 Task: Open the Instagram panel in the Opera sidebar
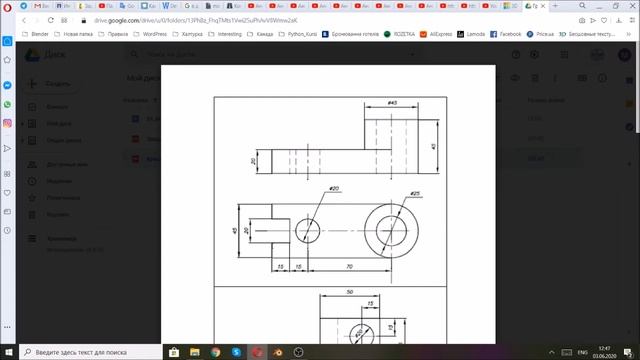point(7,123)
